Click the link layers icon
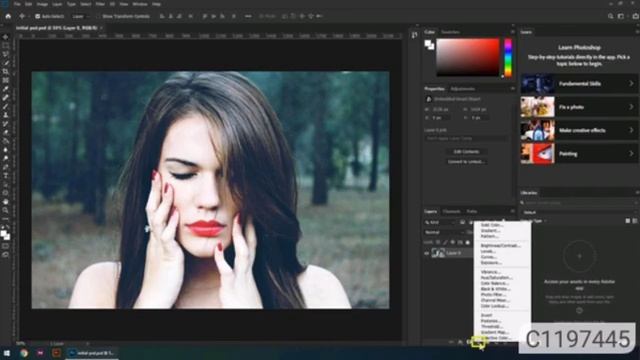The height and width of the screenshot is (360, 640). click(x=451, y=342)
